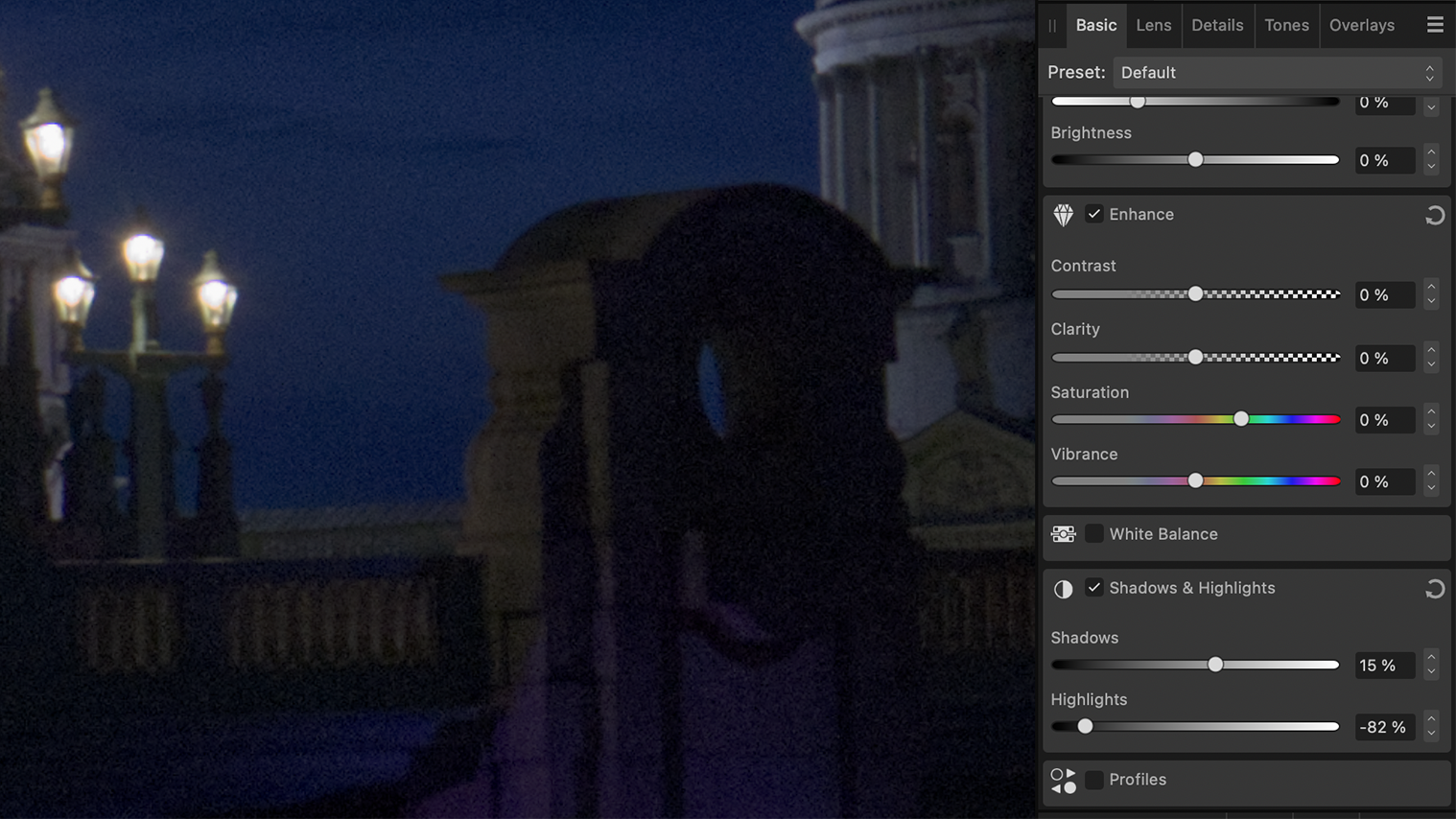The image size is (1456, 819).
Task: Click the Contrast stepper arrows
Action: click(x=1431, y=293)
